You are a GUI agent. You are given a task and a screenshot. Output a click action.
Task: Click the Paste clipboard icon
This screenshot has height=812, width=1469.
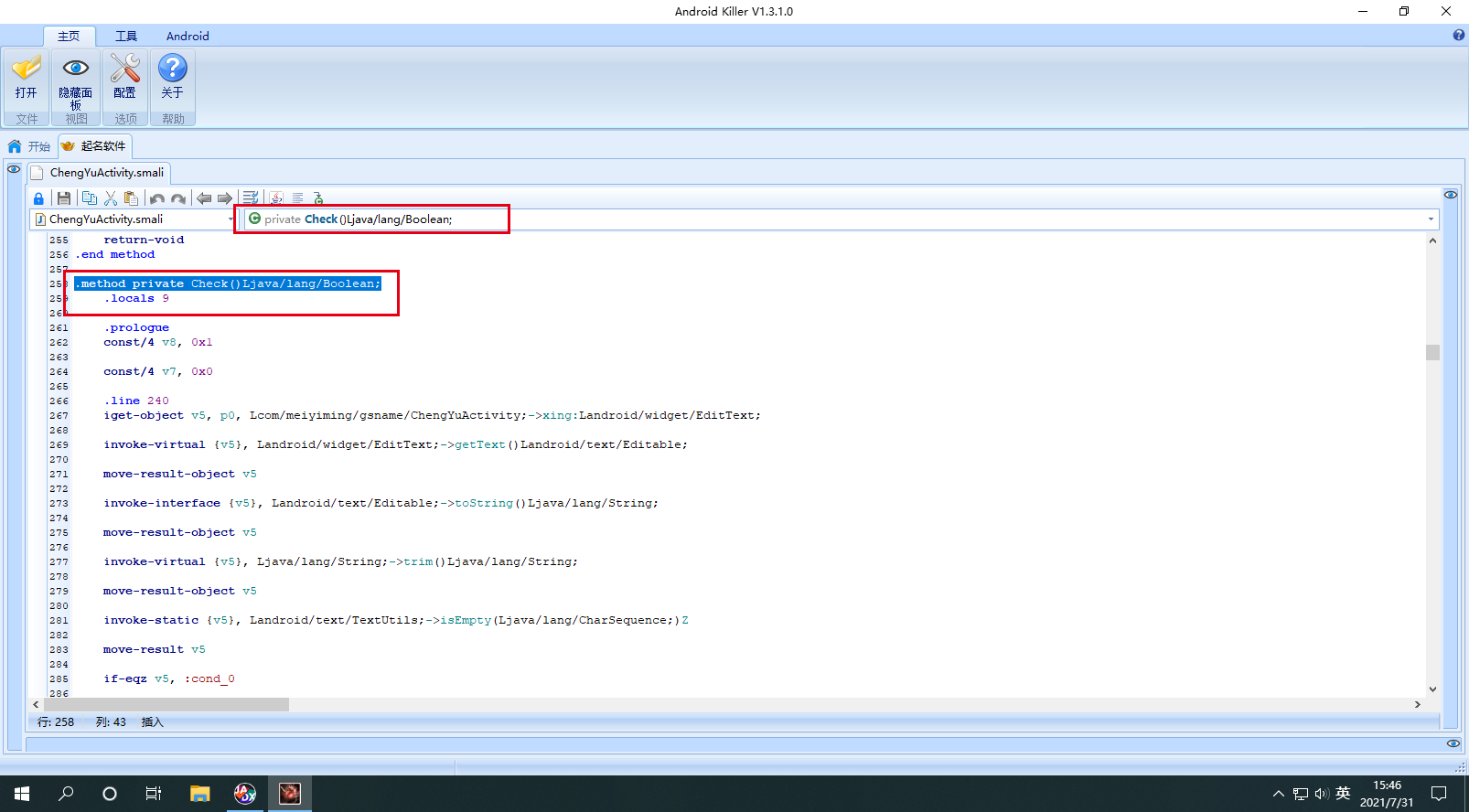tap(132, 198)
